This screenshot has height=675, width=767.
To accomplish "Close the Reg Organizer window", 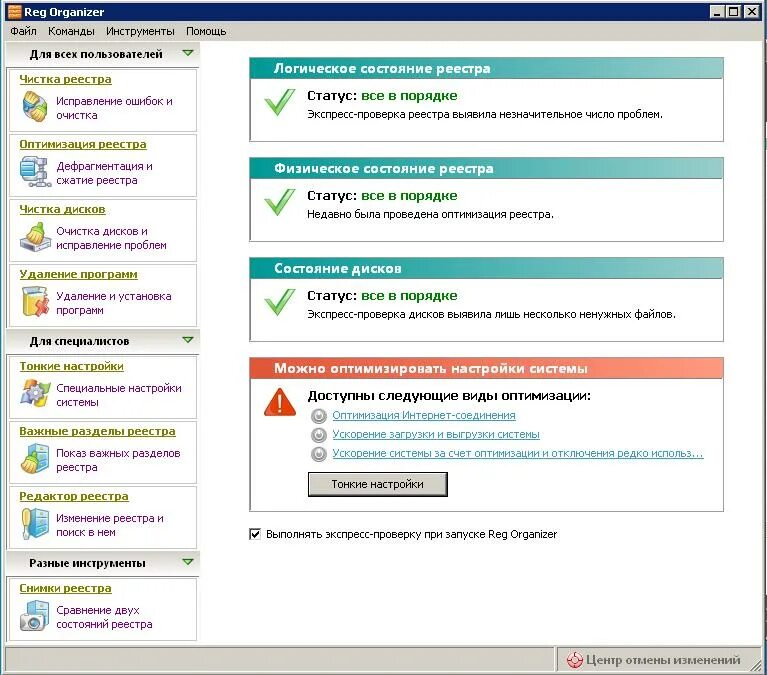I will [751, 12].
